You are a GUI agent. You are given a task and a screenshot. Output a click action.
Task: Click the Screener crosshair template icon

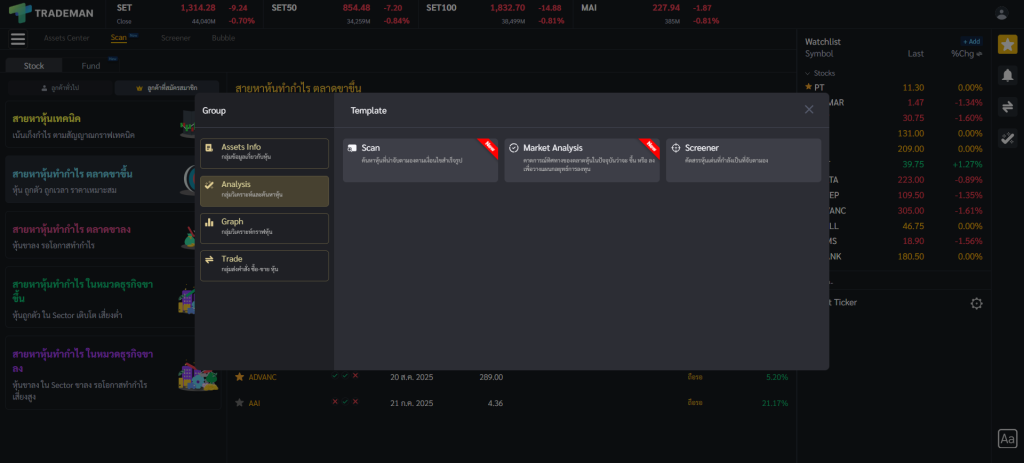[x=676, y=148]
